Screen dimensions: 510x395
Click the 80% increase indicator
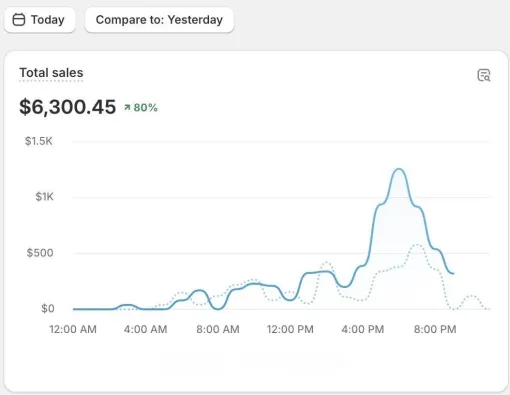click(x=141, y=108)
